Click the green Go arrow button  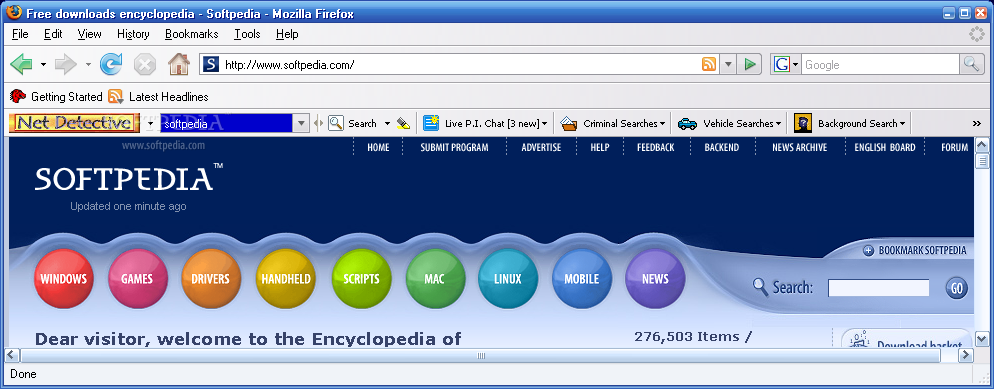pos(750,64)
